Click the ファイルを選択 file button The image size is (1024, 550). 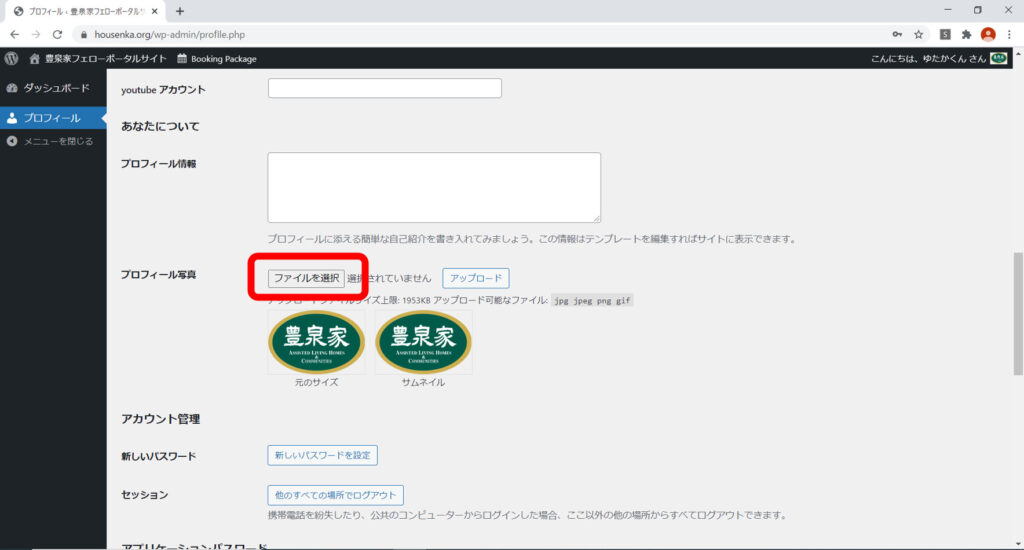pyautogui.click(x=306, y=278)
